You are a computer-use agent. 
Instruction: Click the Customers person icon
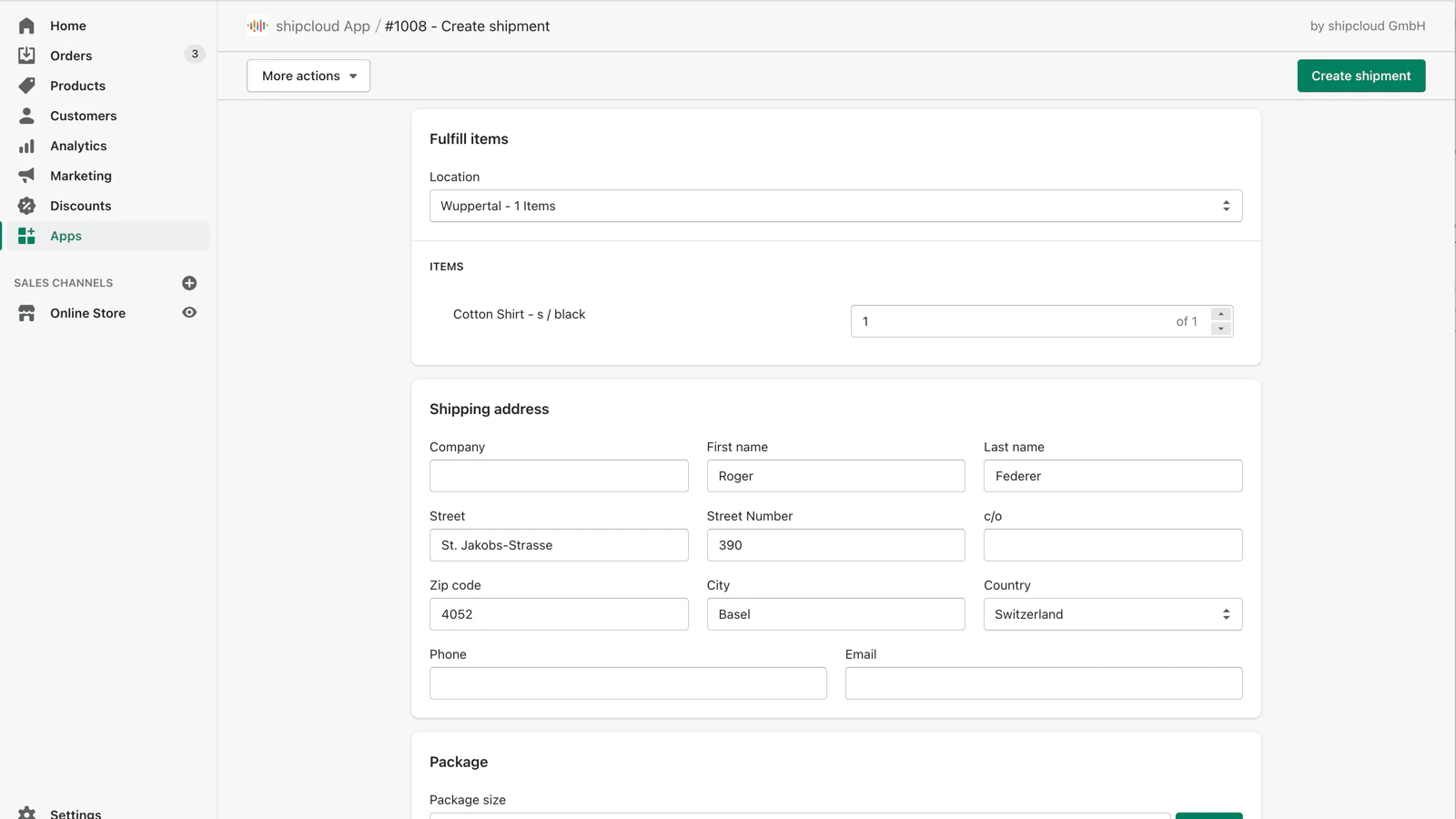point(26,116)
